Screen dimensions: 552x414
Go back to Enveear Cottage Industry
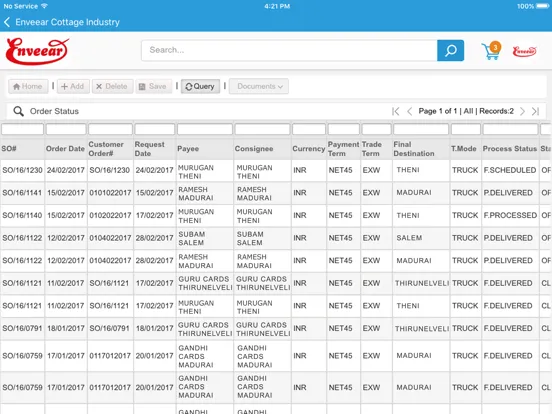(62, 22)
